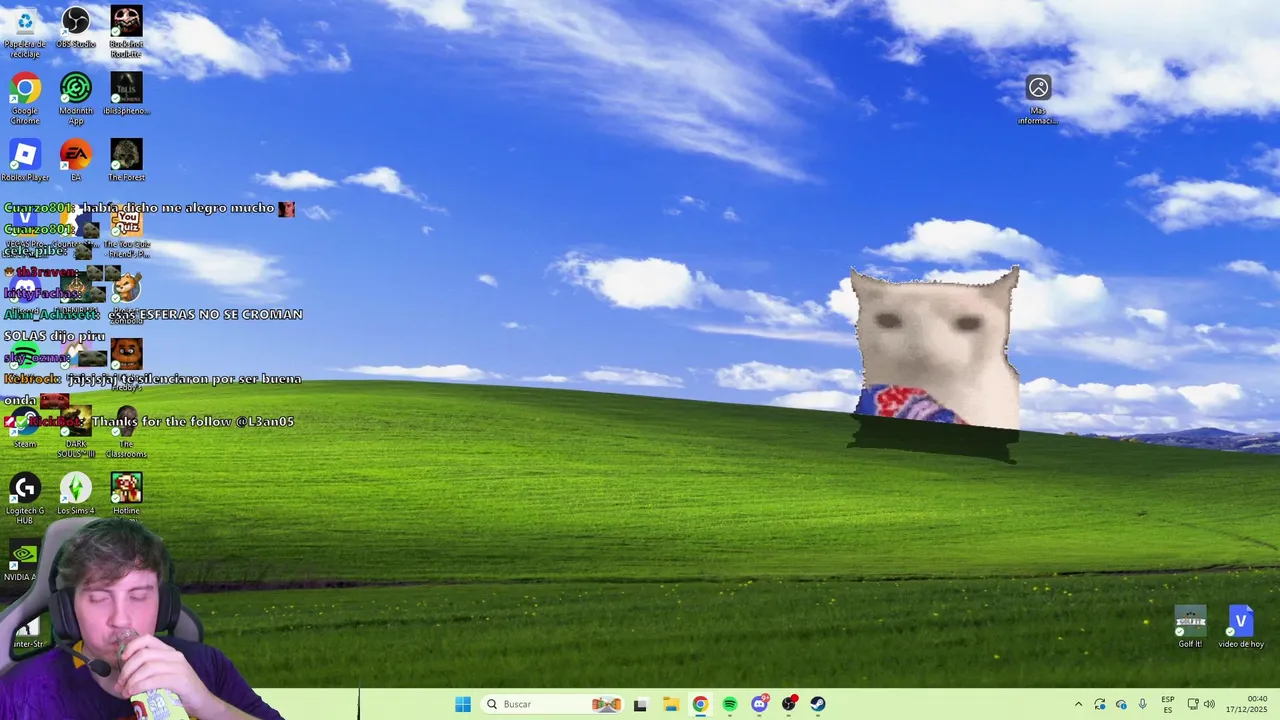
Task: Open the Golf It! desktop icon
Action: (1190, 628)
